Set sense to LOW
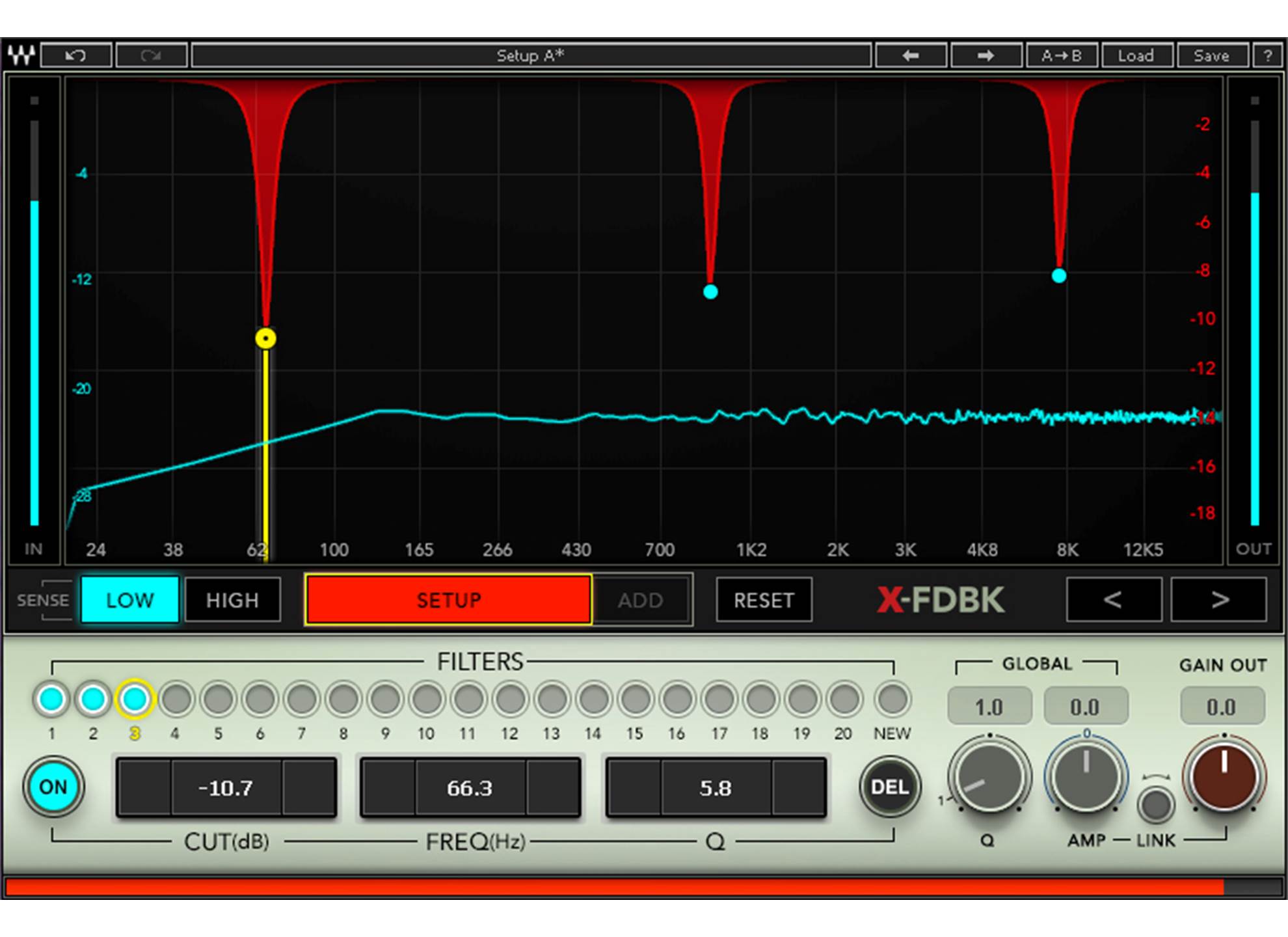 pyautogui.click(x=129, y=599)
